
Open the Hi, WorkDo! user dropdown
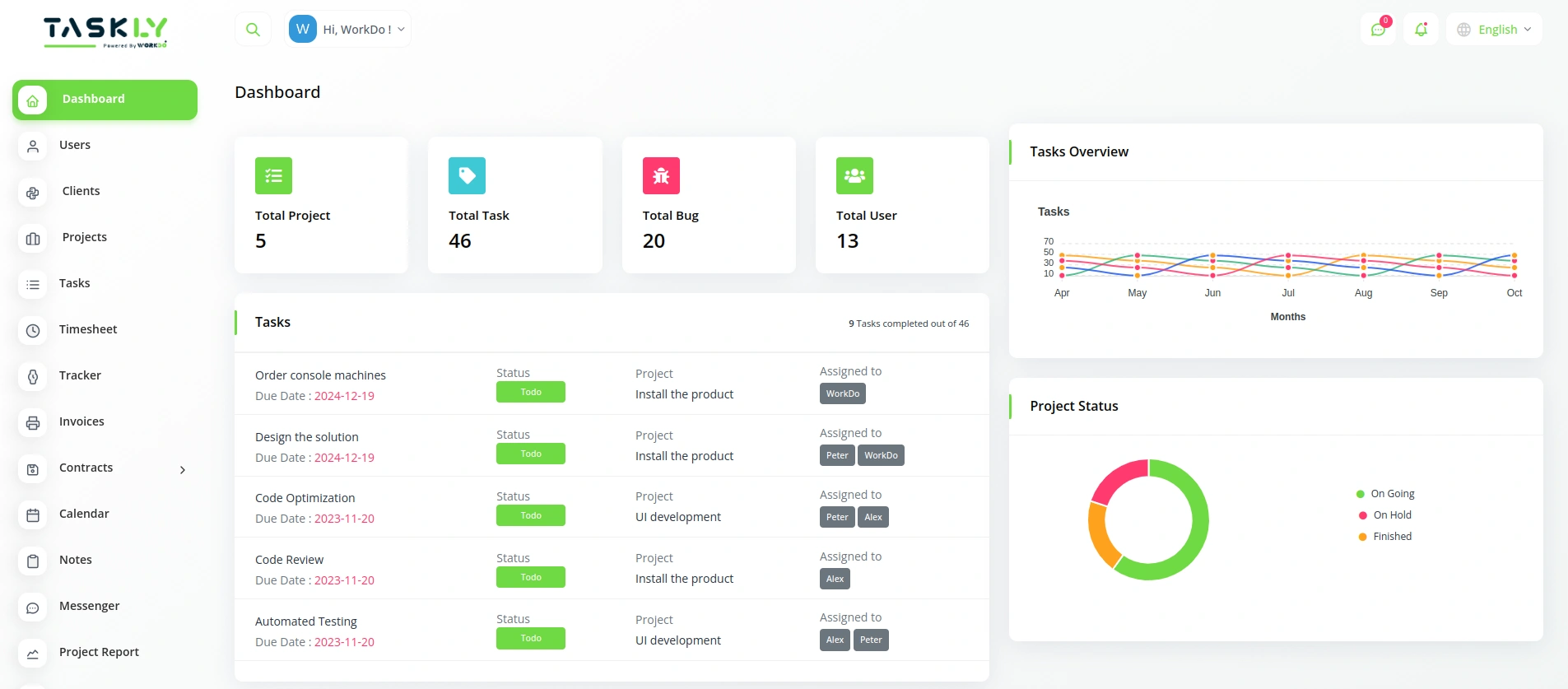pos(348,30)
